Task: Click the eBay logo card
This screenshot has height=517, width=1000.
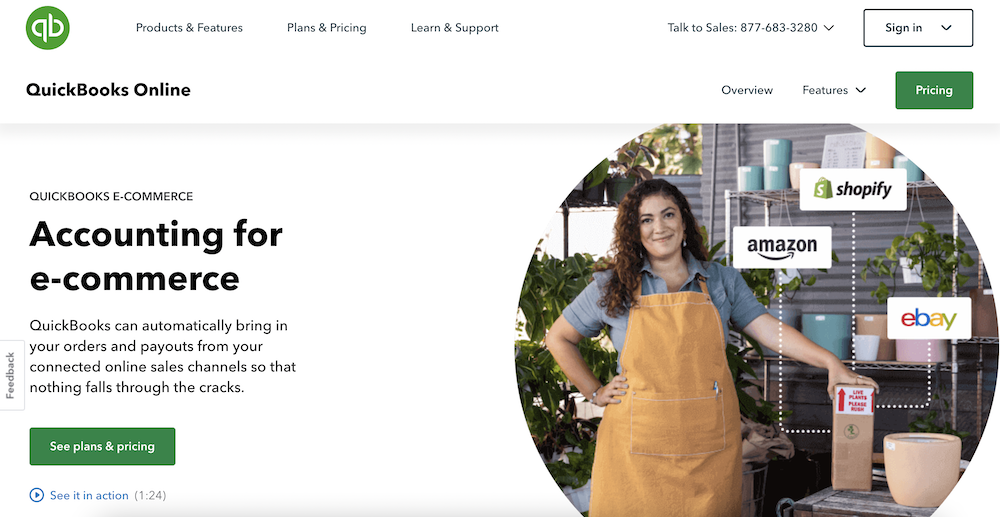Action: click(x=929, y=318)
